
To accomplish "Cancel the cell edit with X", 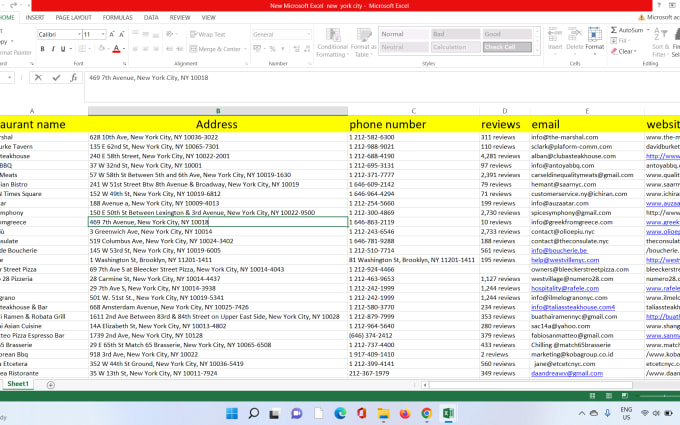I will pos(38,78).
